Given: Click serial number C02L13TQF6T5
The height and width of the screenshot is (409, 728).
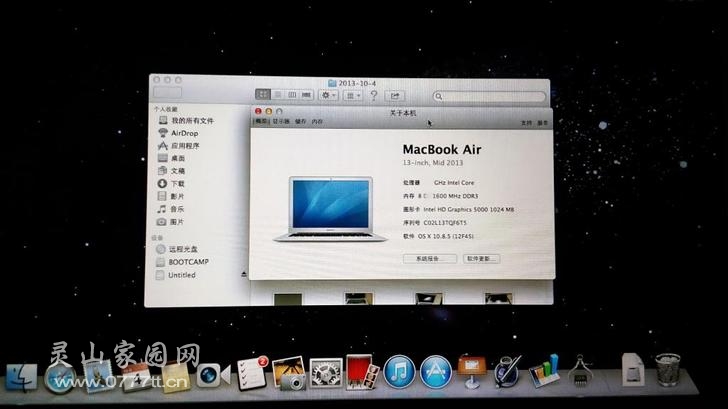Looking at the screenshot, I should point(445,223).
